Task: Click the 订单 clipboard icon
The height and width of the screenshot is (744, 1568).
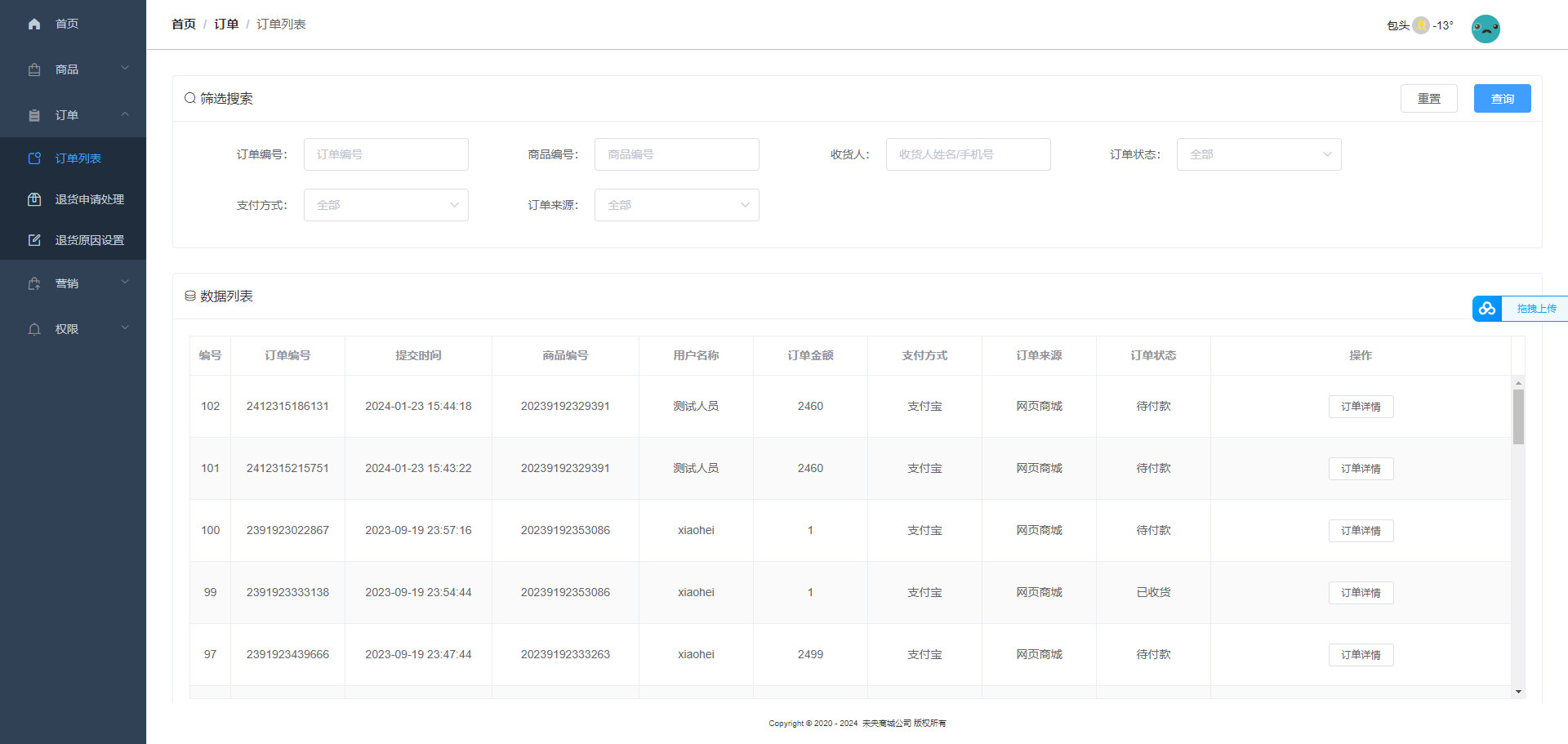Action: pyautogui.click(x=34, y=115)
